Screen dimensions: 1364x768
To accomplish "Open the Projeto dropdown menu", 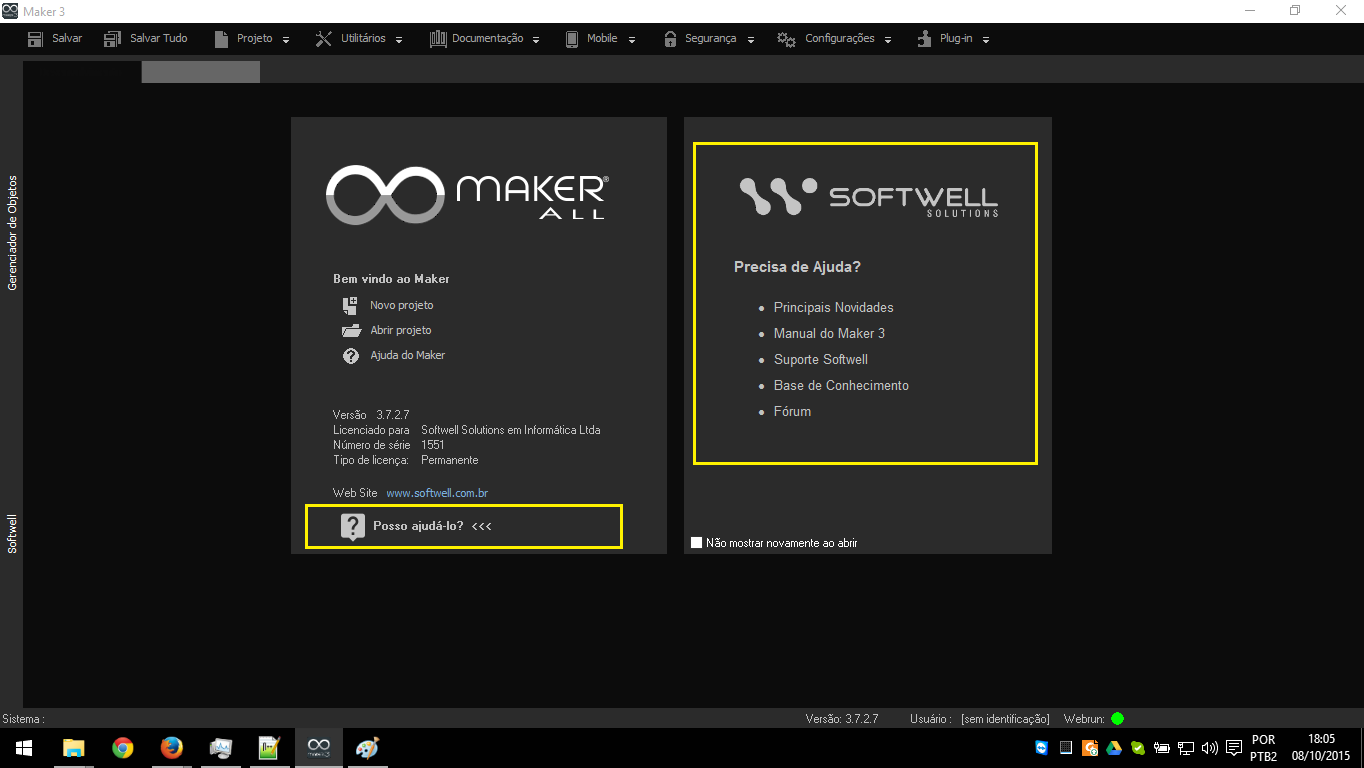I will pyautogui.click(x=252, y=39).
